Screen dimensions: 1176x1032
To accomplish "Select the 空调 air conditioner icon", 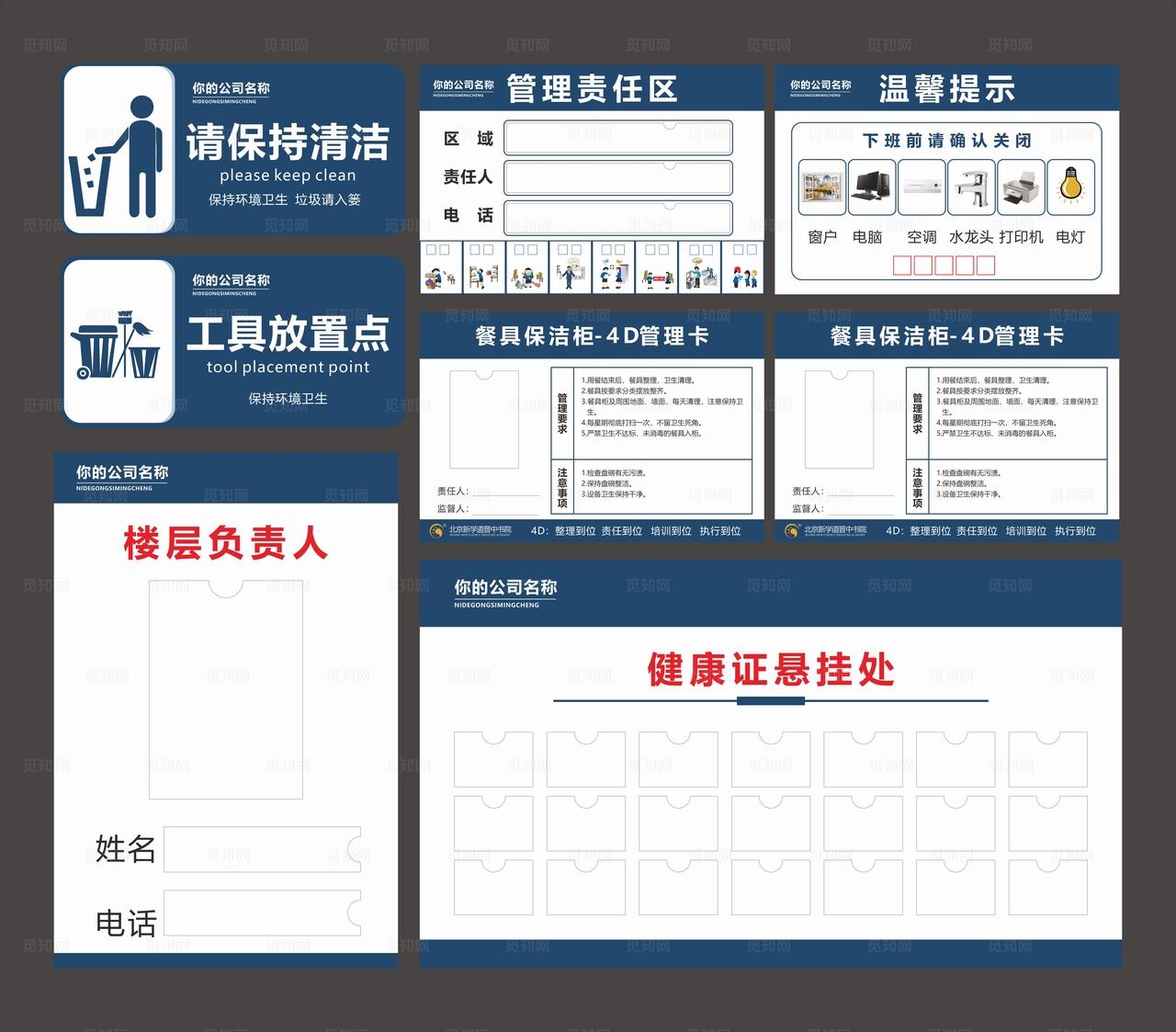I will pos(922,184).
